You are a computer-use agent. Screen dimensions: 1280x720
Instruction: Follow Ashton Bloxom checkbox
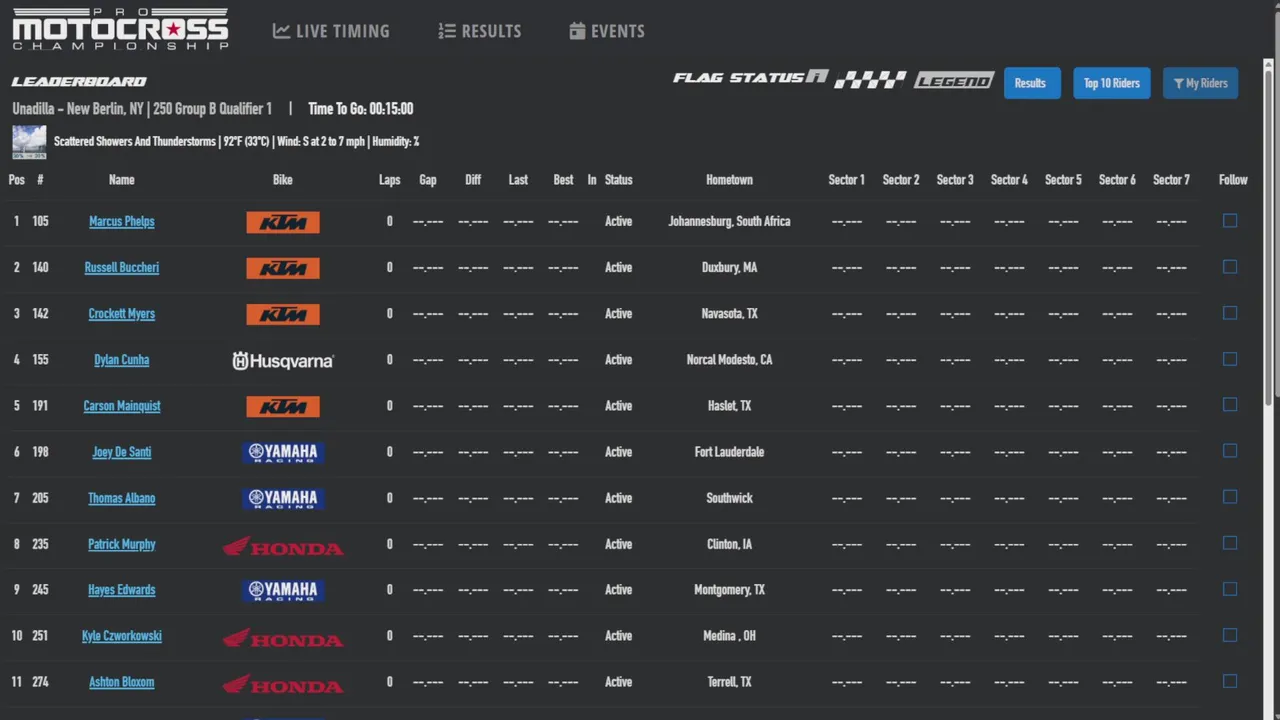click(x=1230, y=681)
